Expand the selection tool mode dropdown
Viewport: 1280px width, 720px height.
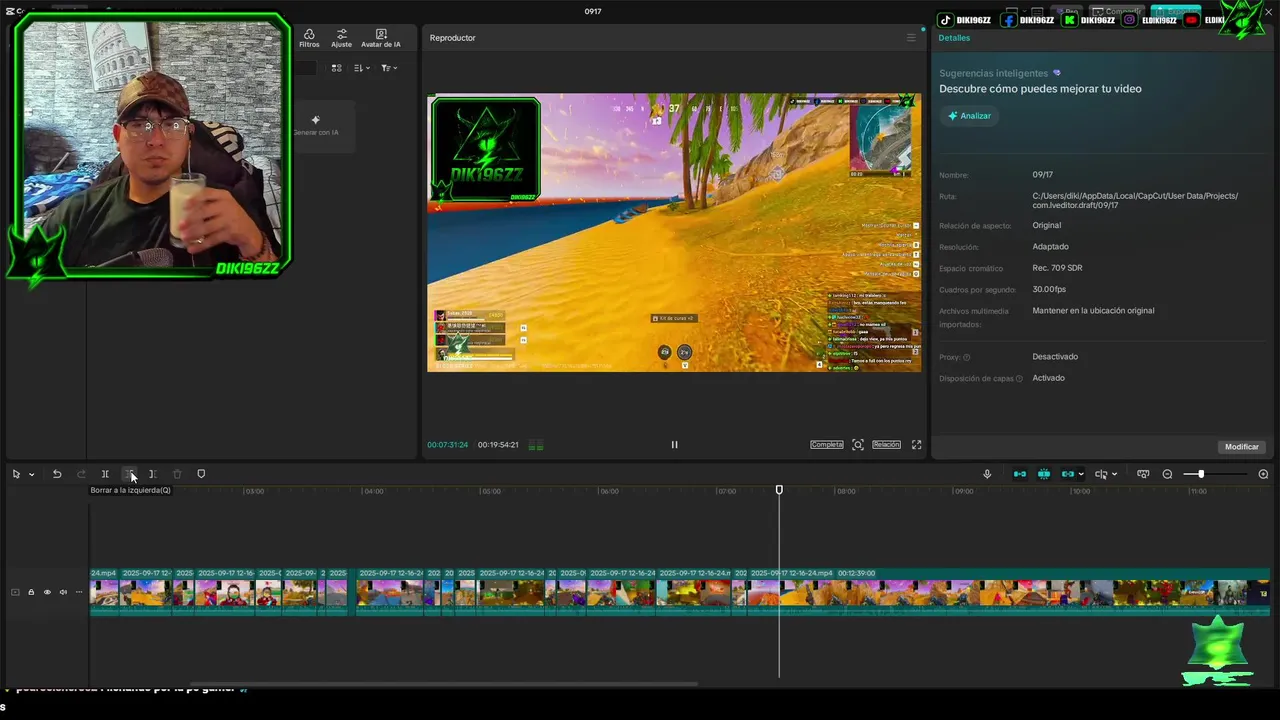[31, 475]
